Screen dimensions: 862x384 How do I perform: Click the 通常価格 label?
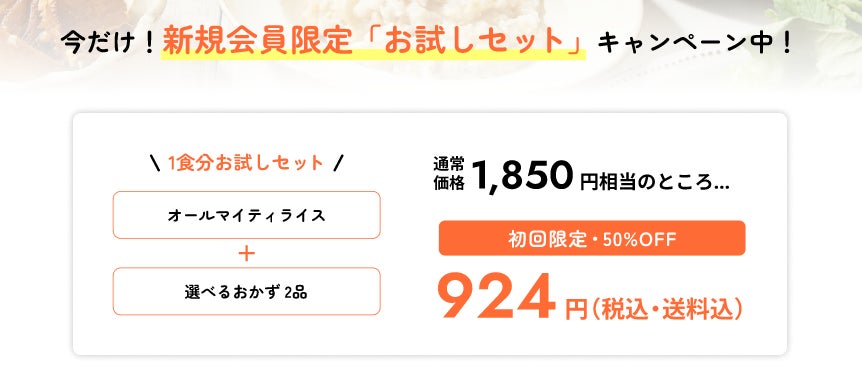(449, 174)
